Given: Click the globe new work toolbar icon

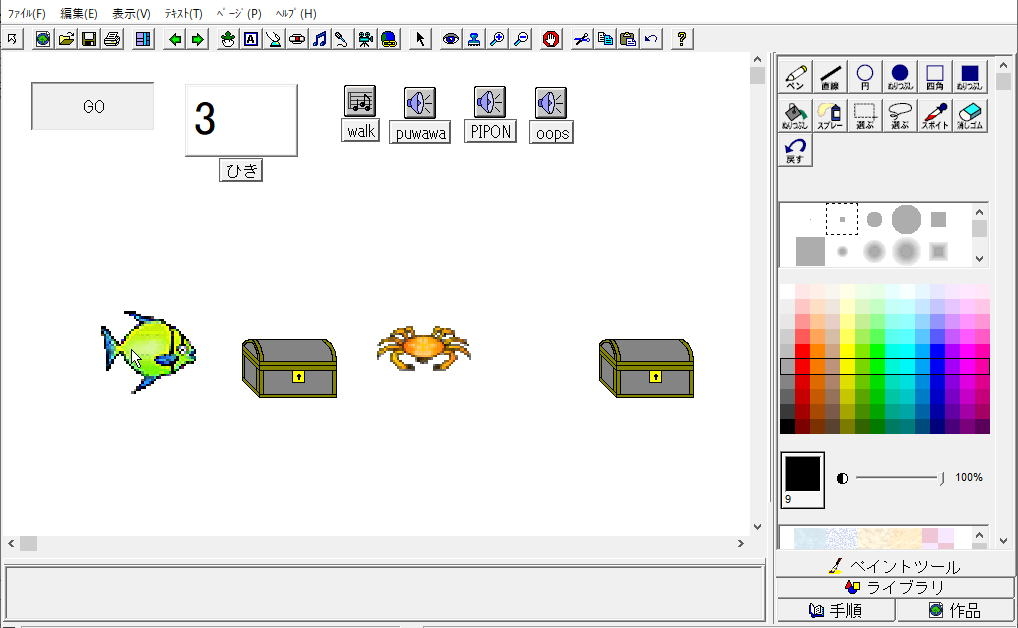Looking at the screenshot, I should pyautogui.click(x=43, y=39).
